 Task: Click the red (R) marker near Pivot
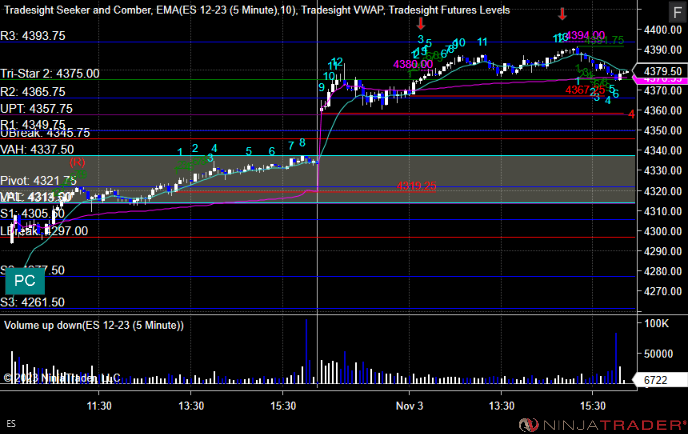click(77, 162)
